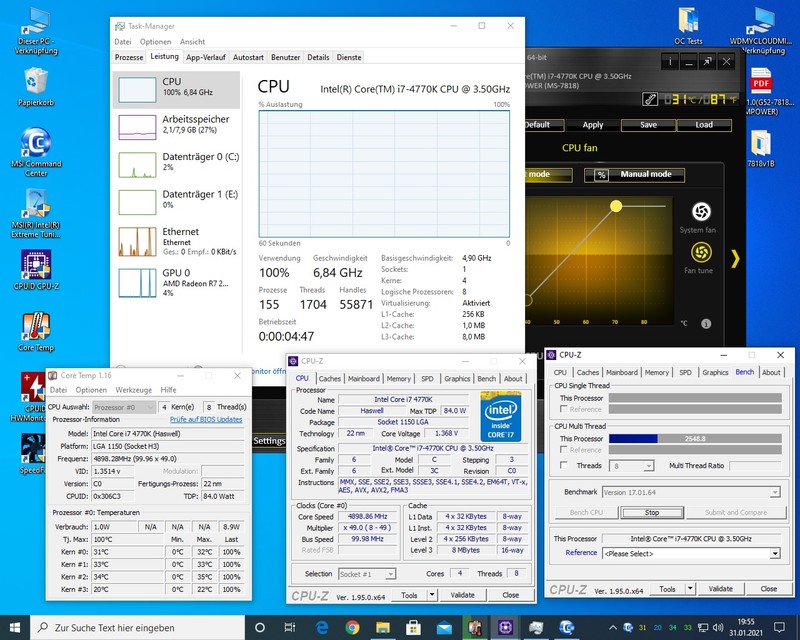Select the System fan icon in MSI Command Center
The height and width of the screenshot is (640, 800).
pos(701,212)
